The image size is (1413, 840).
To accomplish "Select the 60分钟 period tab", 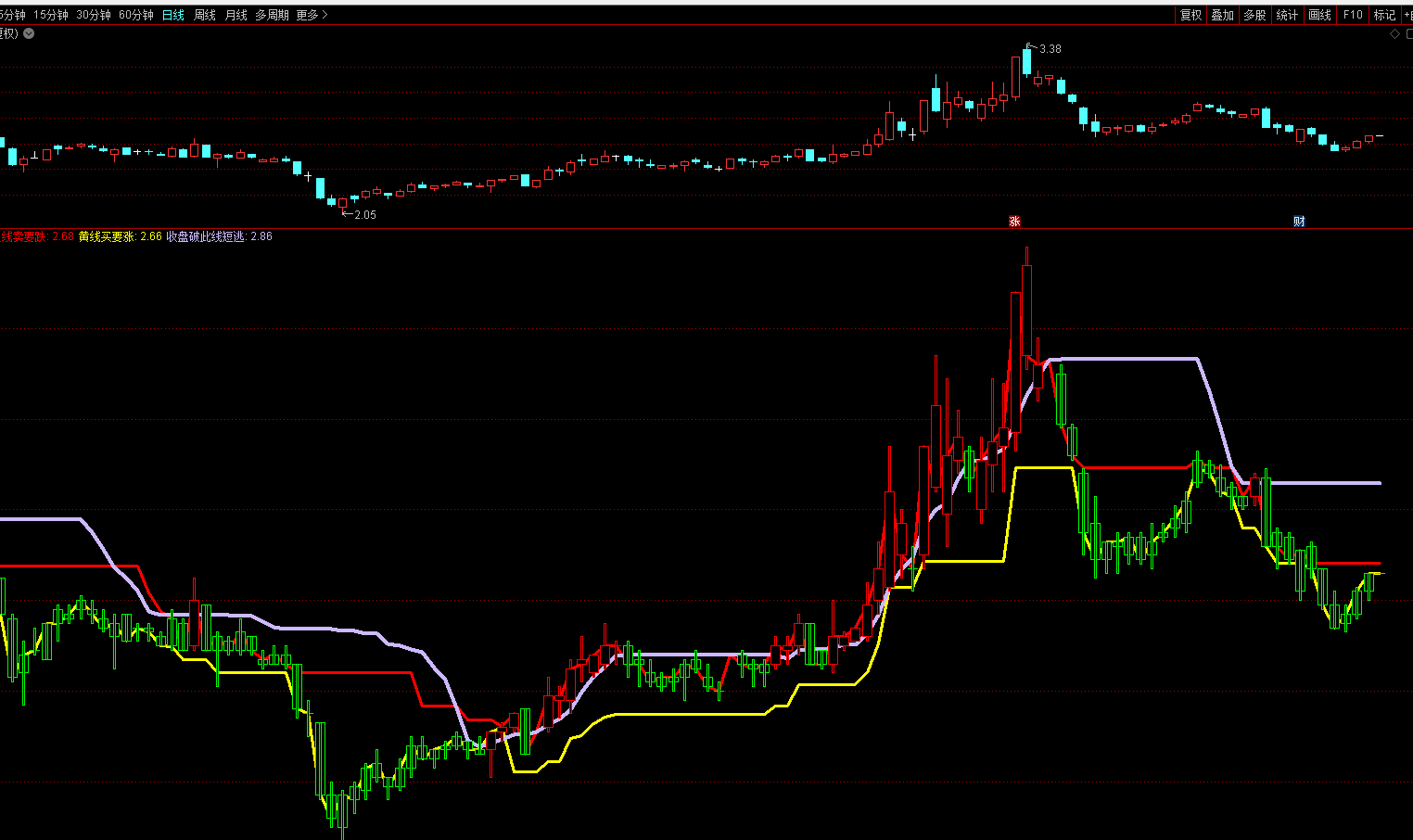I will coord(136,15).
